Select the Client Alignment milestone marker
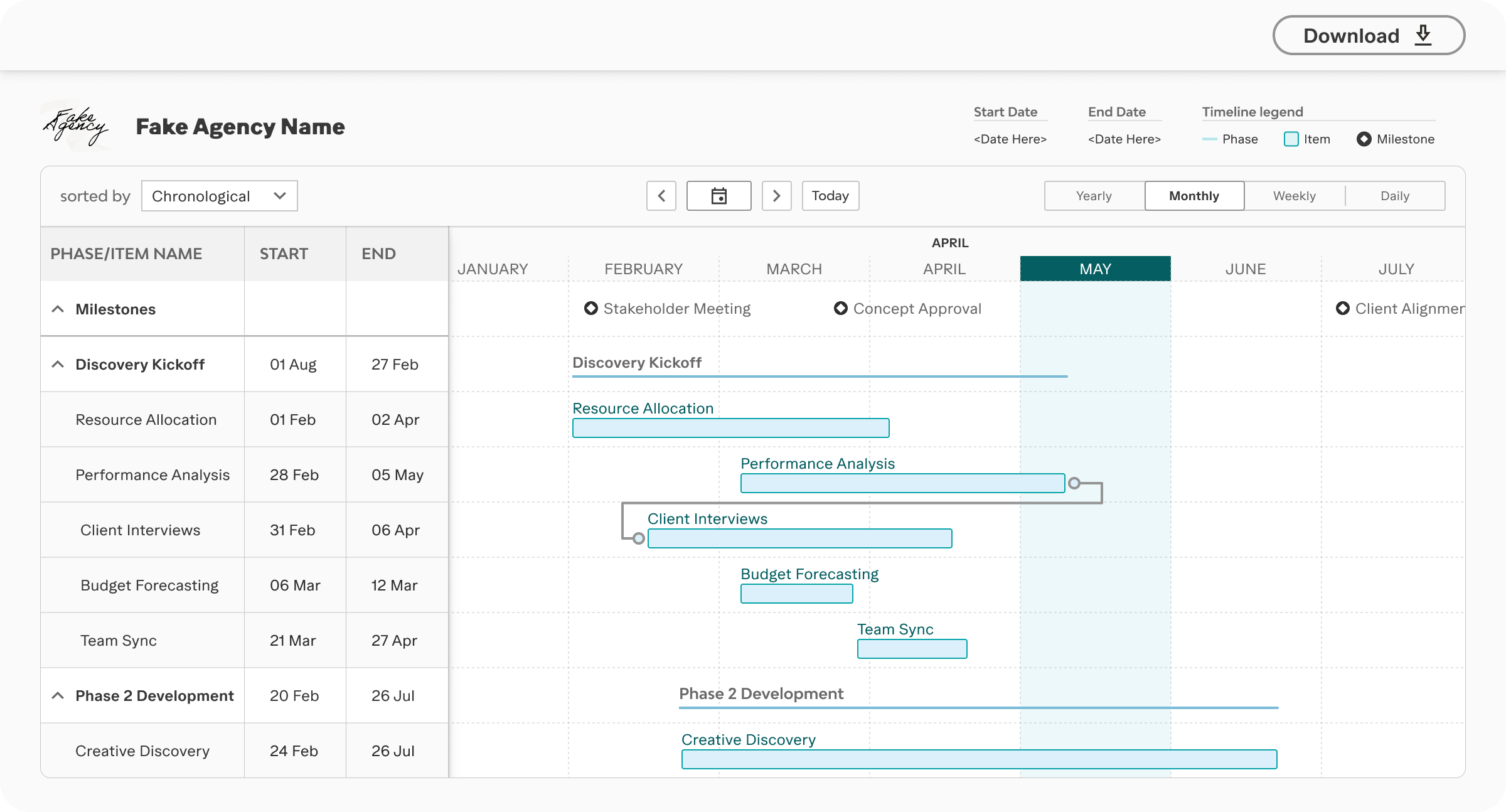 [x=1343, y=308]
